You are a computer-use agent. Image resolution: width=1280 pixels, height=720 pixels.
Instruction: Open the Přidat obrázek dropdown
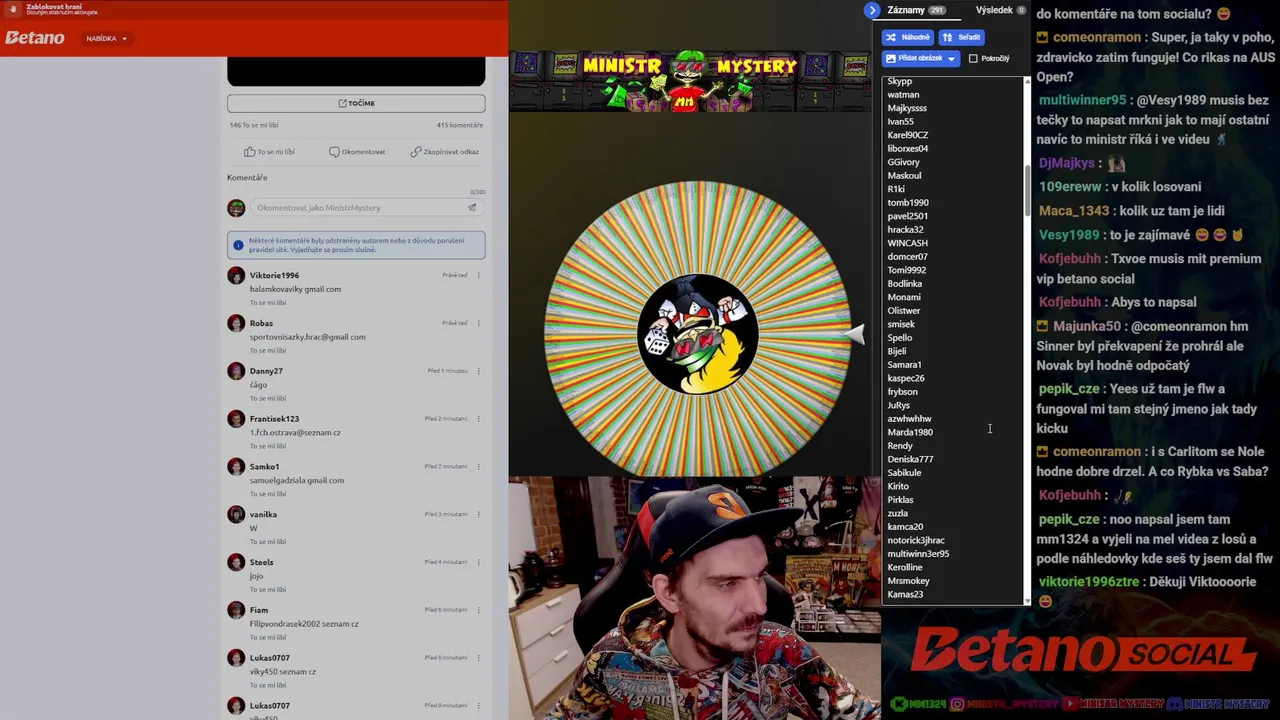click(x=921, y=59)
